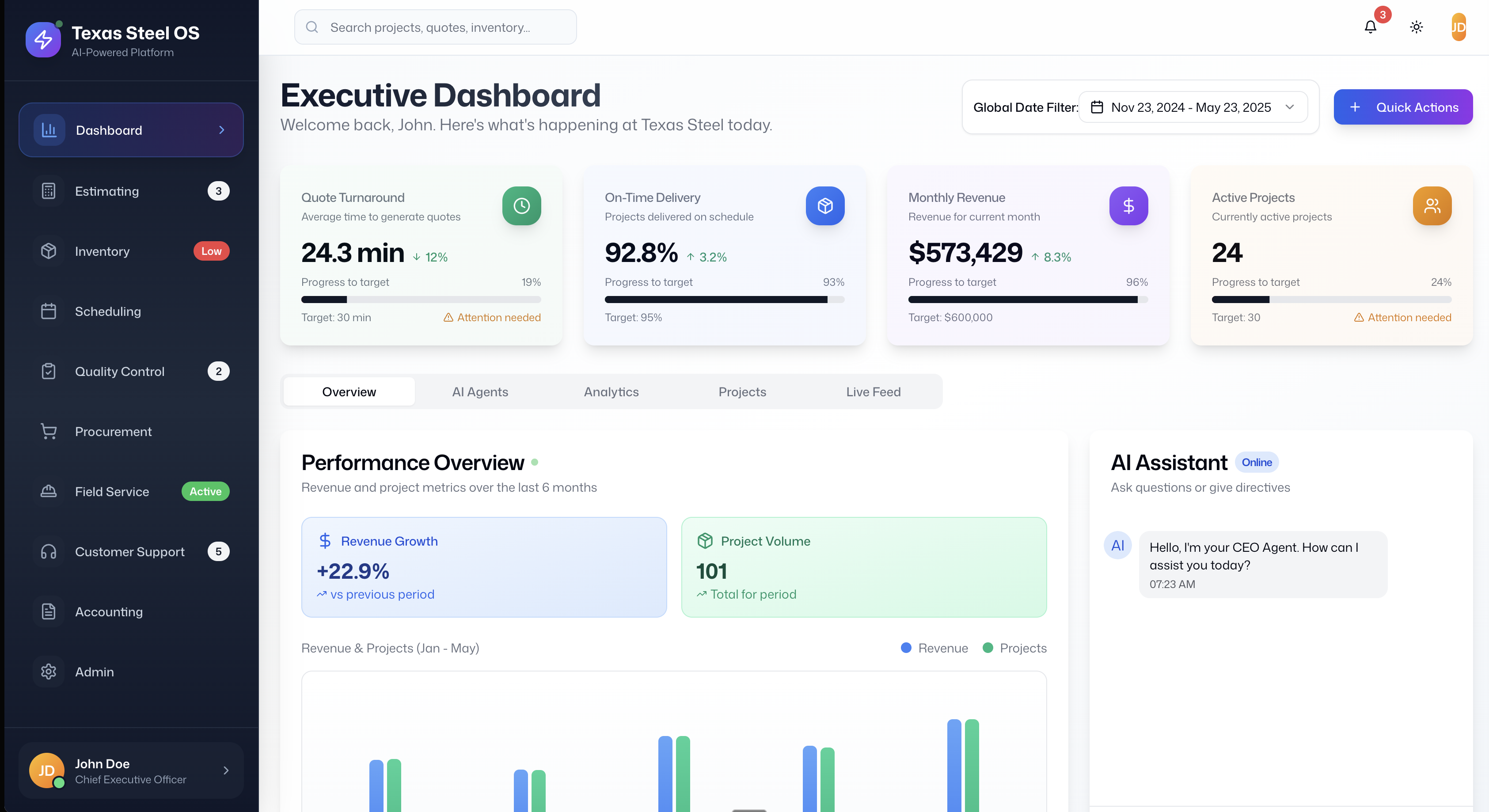
Task: Open Scheduling from the sidebar
Action: [109, 311]
